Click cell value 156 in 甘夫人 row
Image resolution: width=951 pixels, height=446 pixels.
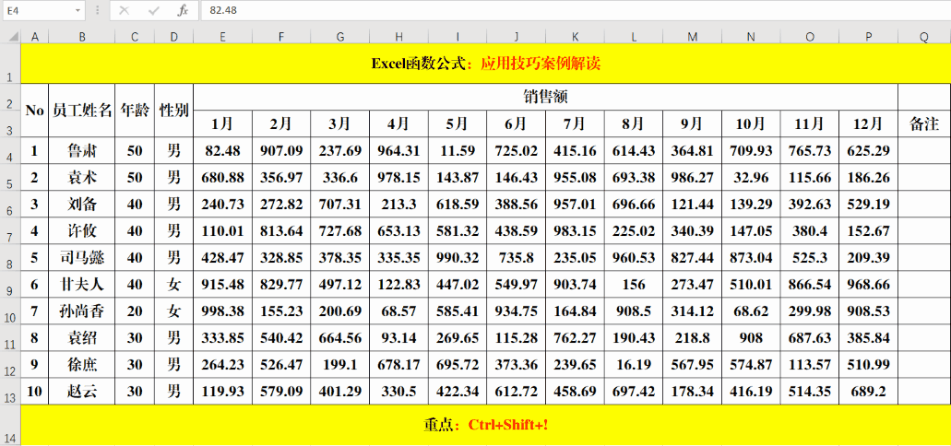point(633,285)
